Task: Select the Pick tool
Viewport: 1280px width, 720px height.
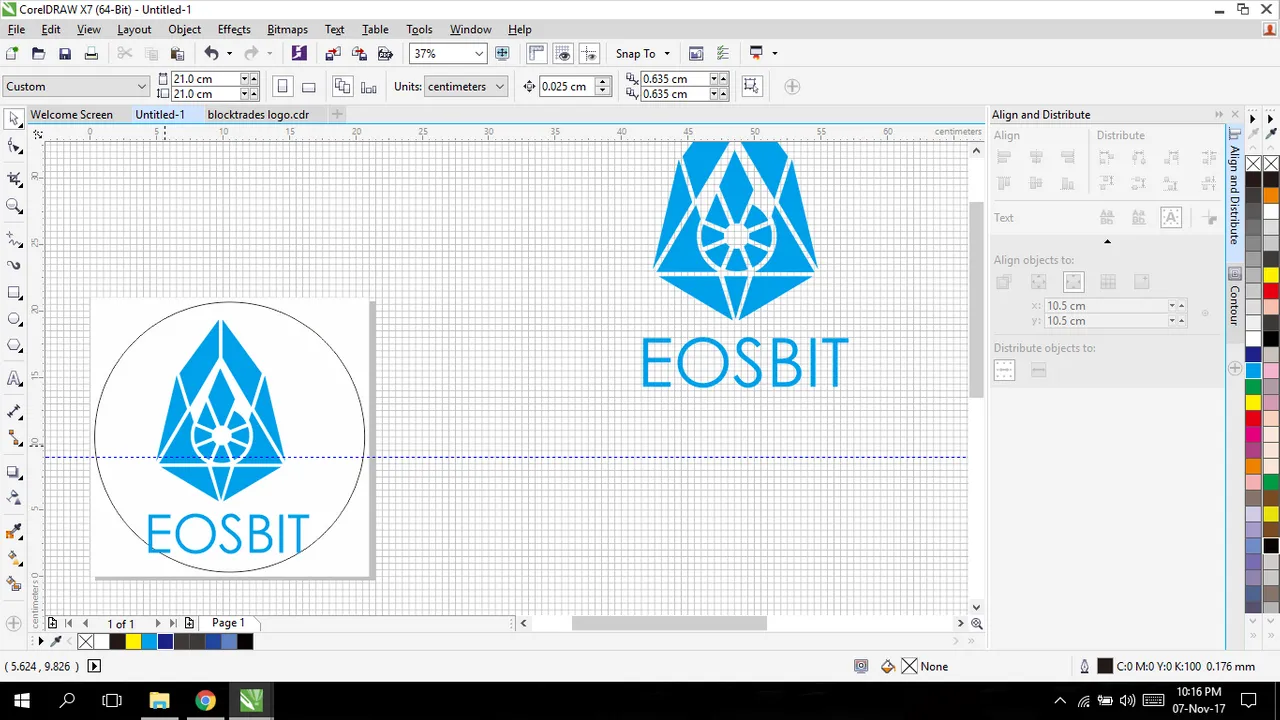Action: (x=14, y=120)
